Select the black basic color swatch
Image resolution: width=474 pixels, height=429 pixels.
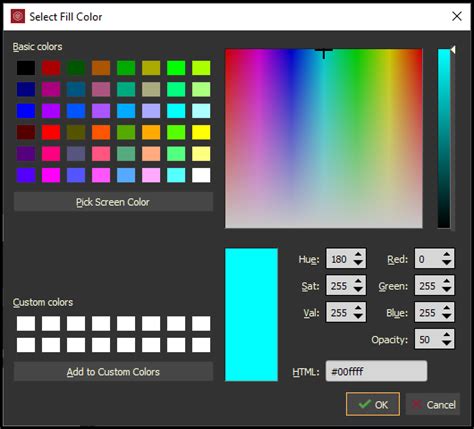pos(26,68)
